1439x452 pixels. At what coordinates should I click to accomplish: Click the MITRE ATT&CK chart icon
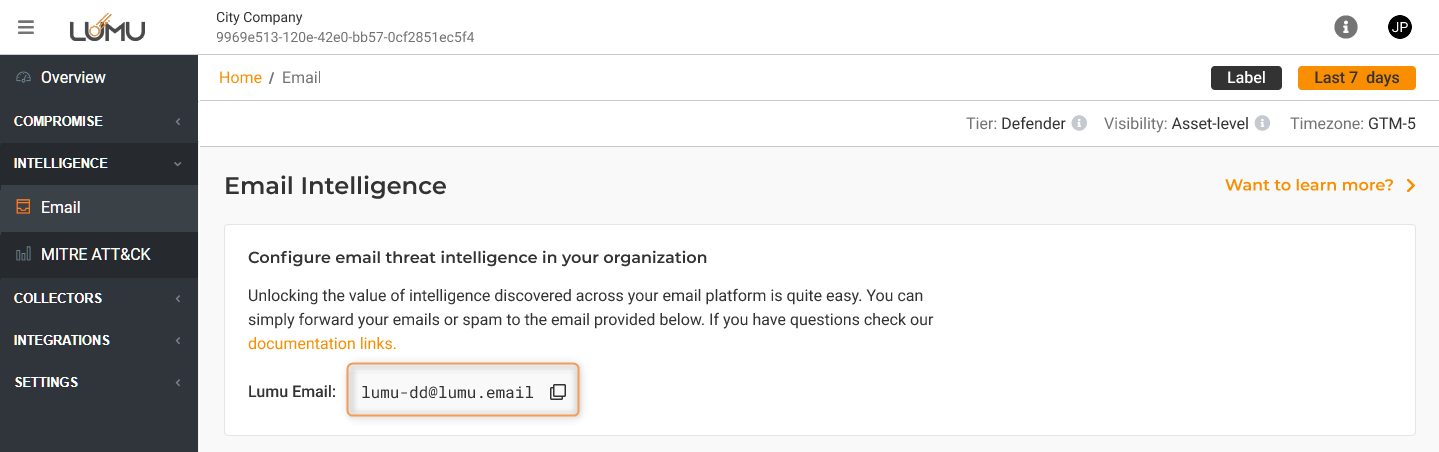tap(24, 255)
